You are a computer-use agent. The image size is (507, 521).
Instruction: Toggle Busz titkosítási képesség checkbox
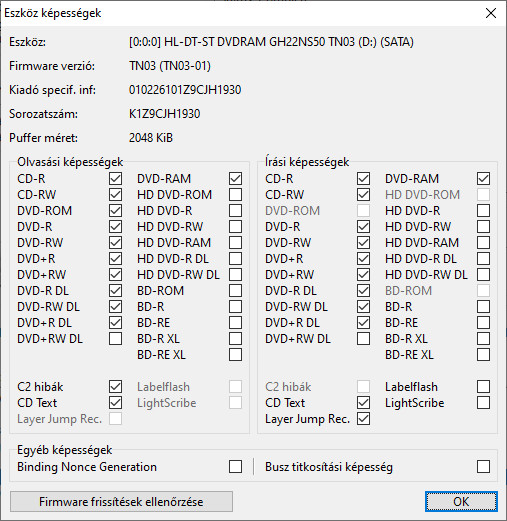point(483,467)
